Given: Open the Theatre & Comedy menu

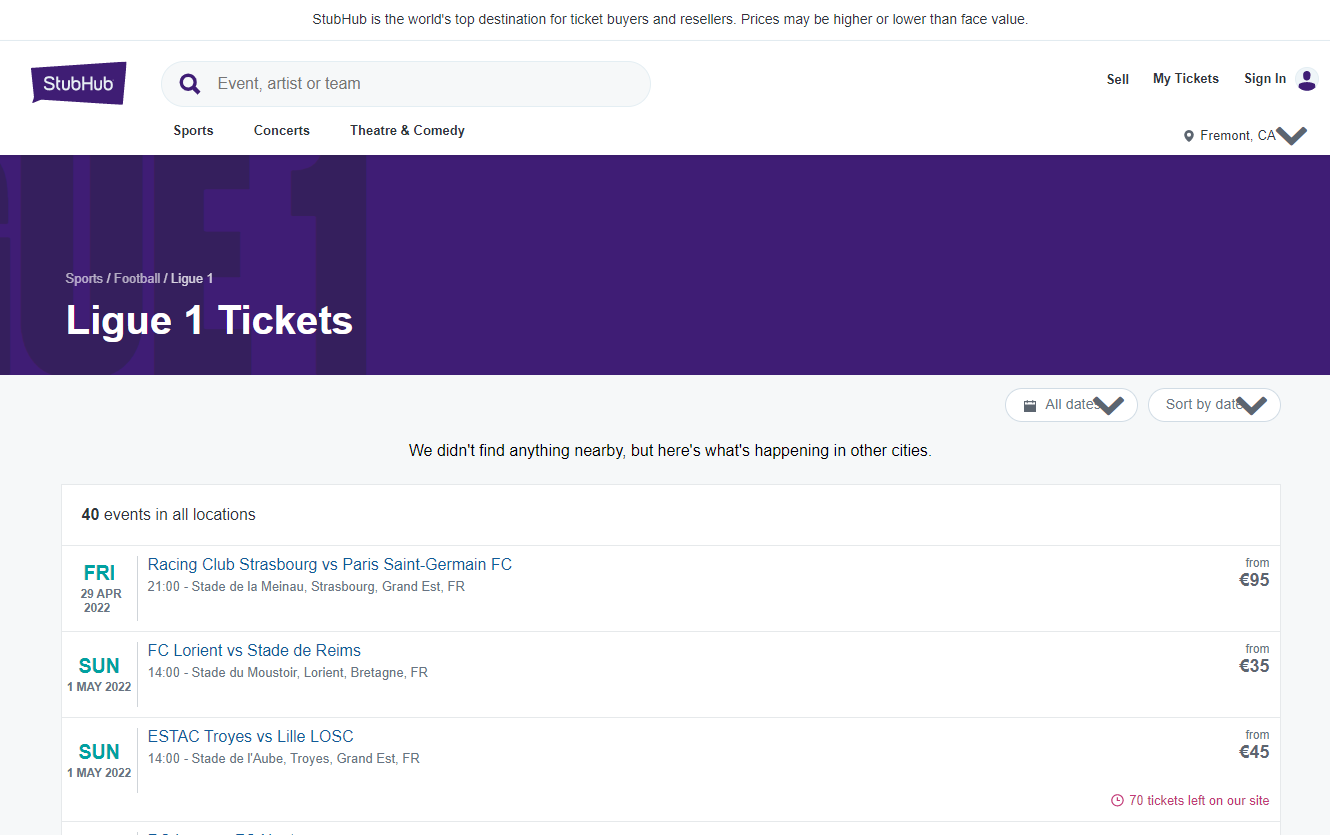Looking at the screenshot, I should pos(407,130).
